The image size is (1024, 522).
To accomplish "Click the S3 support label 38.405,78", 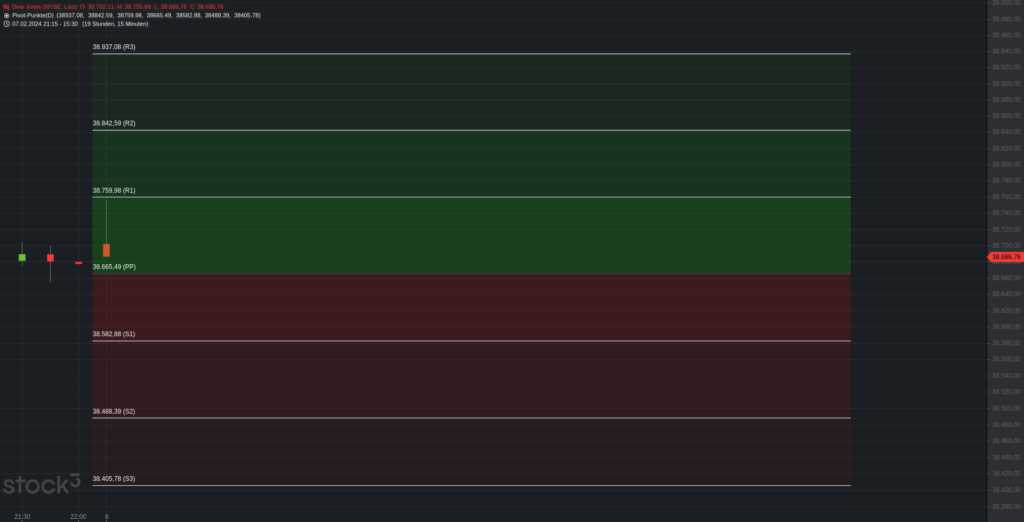I will pyautogui.click(x=114, y=479).
